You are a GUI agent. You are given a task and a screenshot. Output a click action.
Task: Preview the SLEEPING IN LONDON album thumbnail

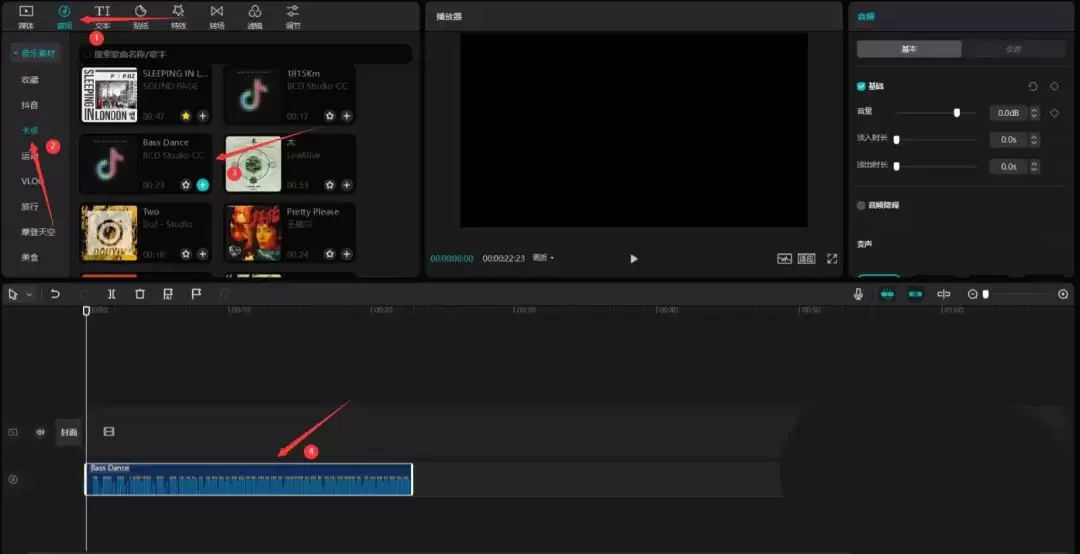click(x=110, y=95)
